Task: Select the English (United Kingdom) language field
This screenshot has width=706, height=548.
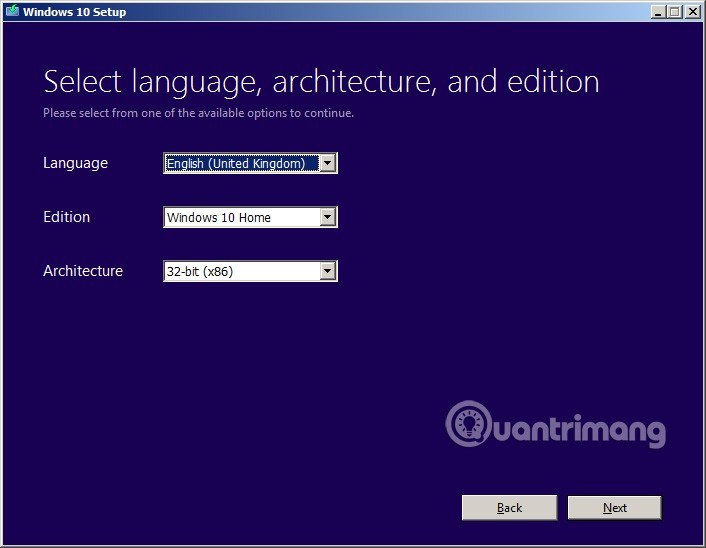Action: 250,163
